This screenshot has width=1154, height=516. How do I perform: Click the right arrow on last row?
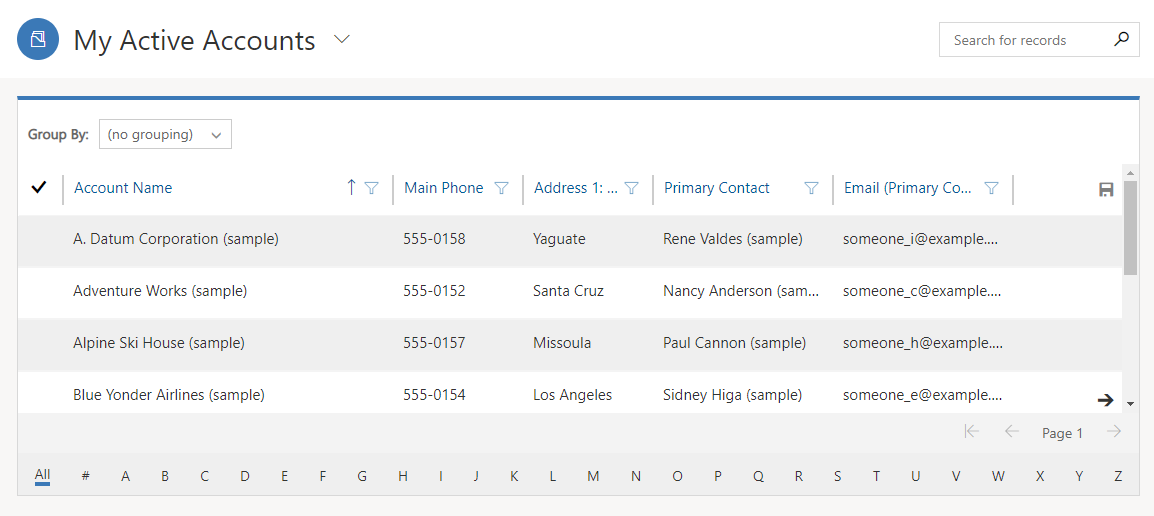[1105, 400]
